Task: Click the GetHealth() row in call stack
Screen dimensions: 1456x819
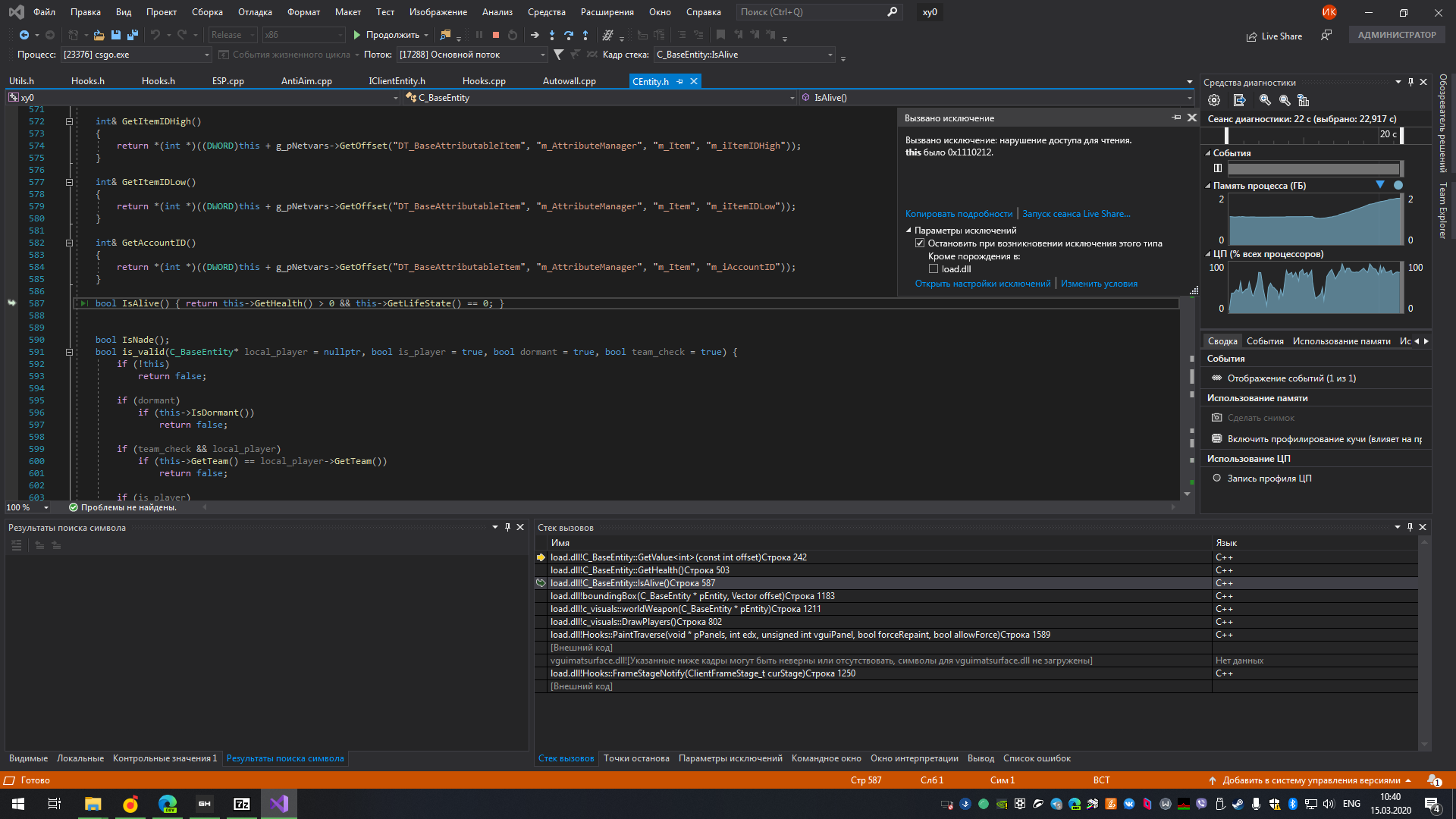Action: (639, 570)
